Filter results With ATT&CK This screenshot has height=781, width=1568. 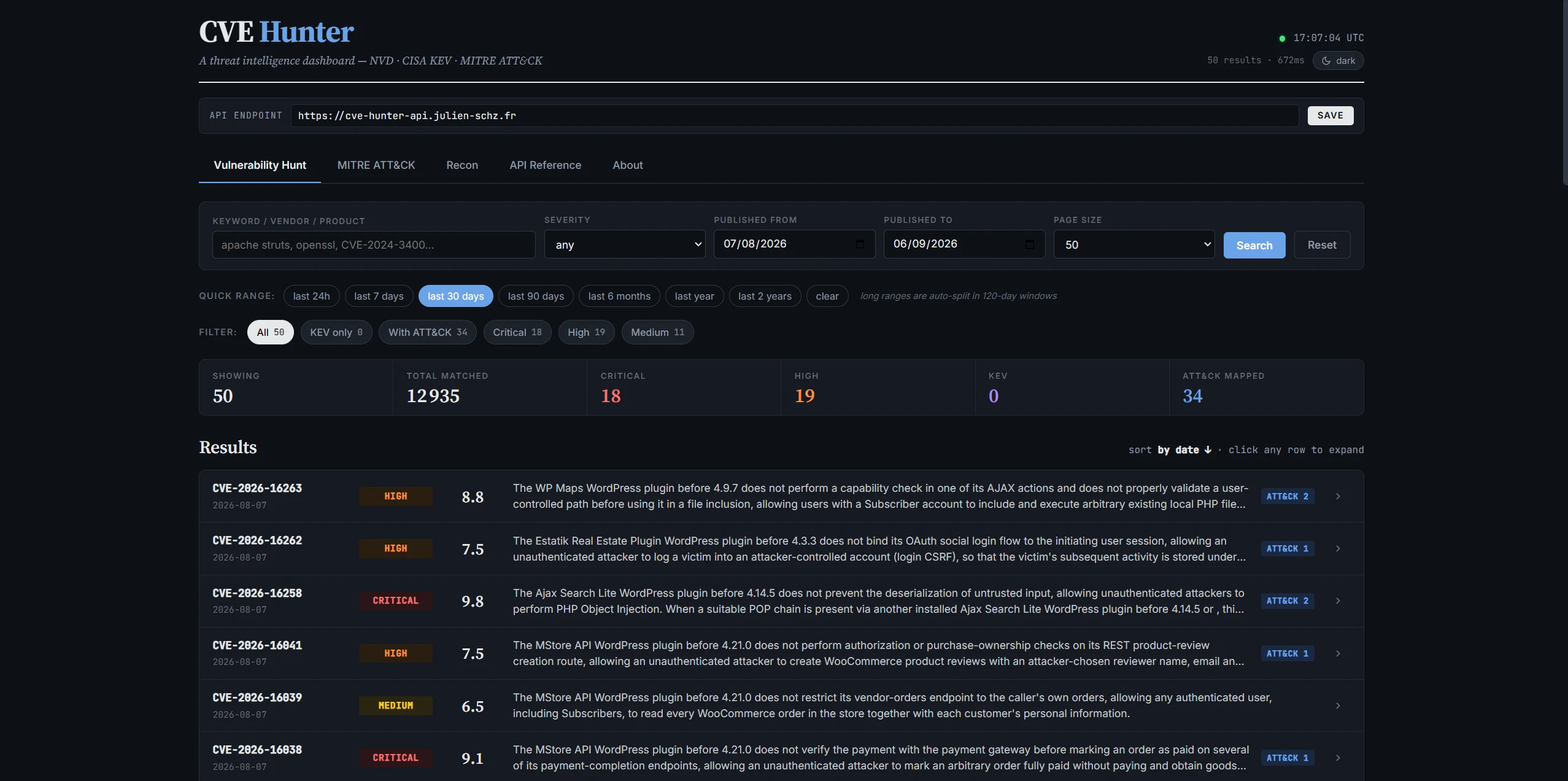pyautogui.click(x=428, y=332)
